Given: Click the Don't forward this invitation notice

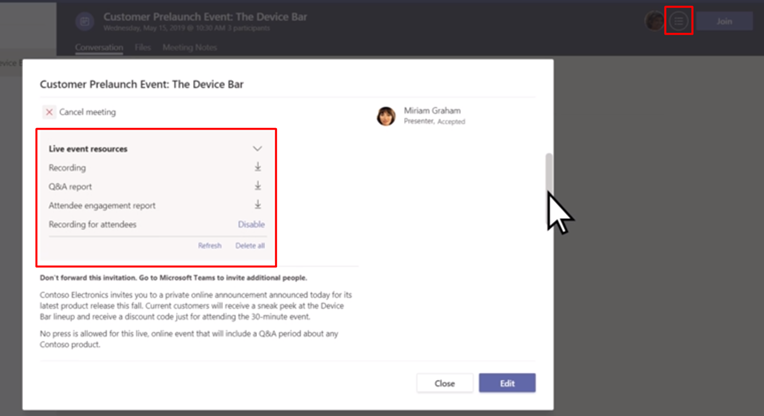Looking at the screenshot, I should pos(173,278).
